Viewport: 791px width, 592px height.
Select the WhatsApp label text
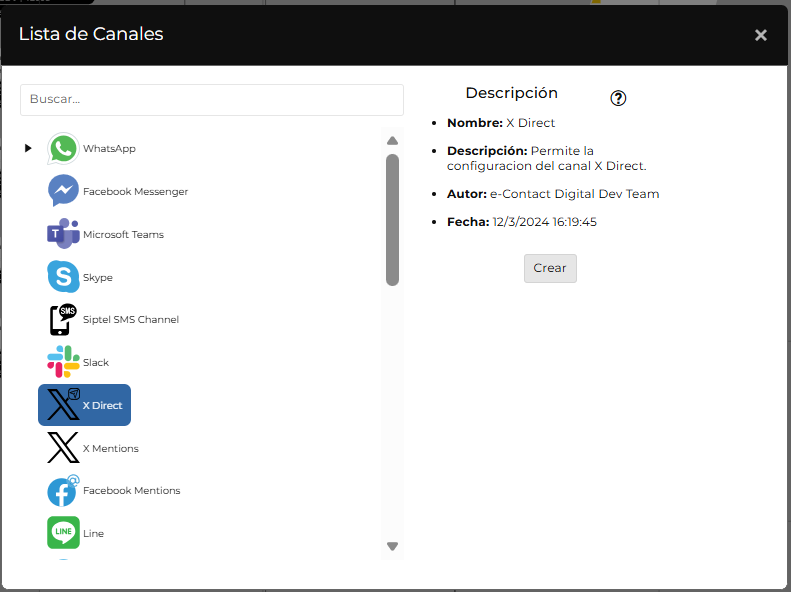tap(109, 149)
